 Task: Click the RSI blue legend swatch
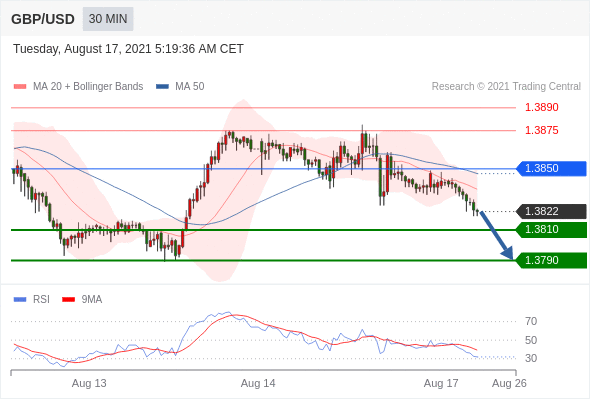(20, 300)
